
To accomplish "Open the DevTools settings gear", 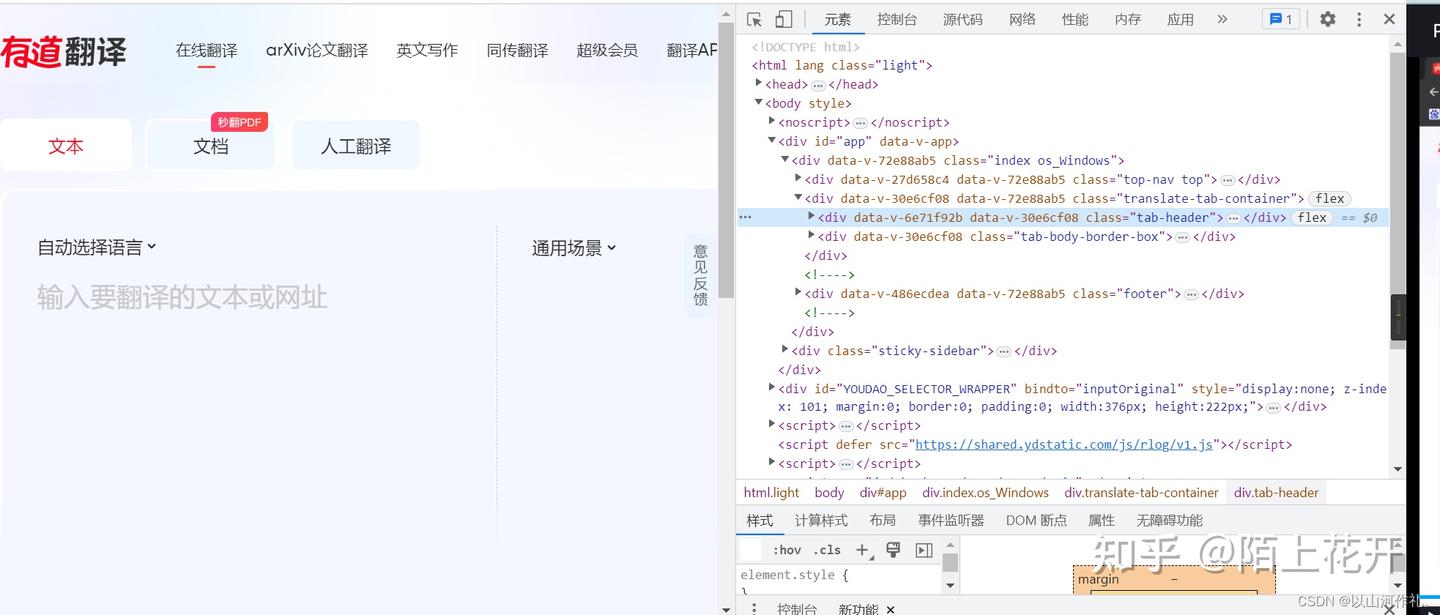I will click(x=1327, y=19).
